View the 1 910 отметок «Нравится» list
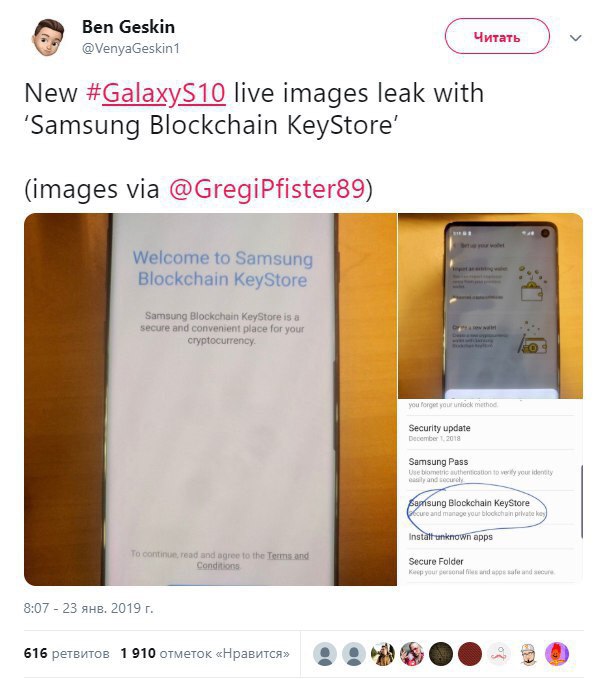The height and width of the screenshot is (679, 603). [204, 653]
